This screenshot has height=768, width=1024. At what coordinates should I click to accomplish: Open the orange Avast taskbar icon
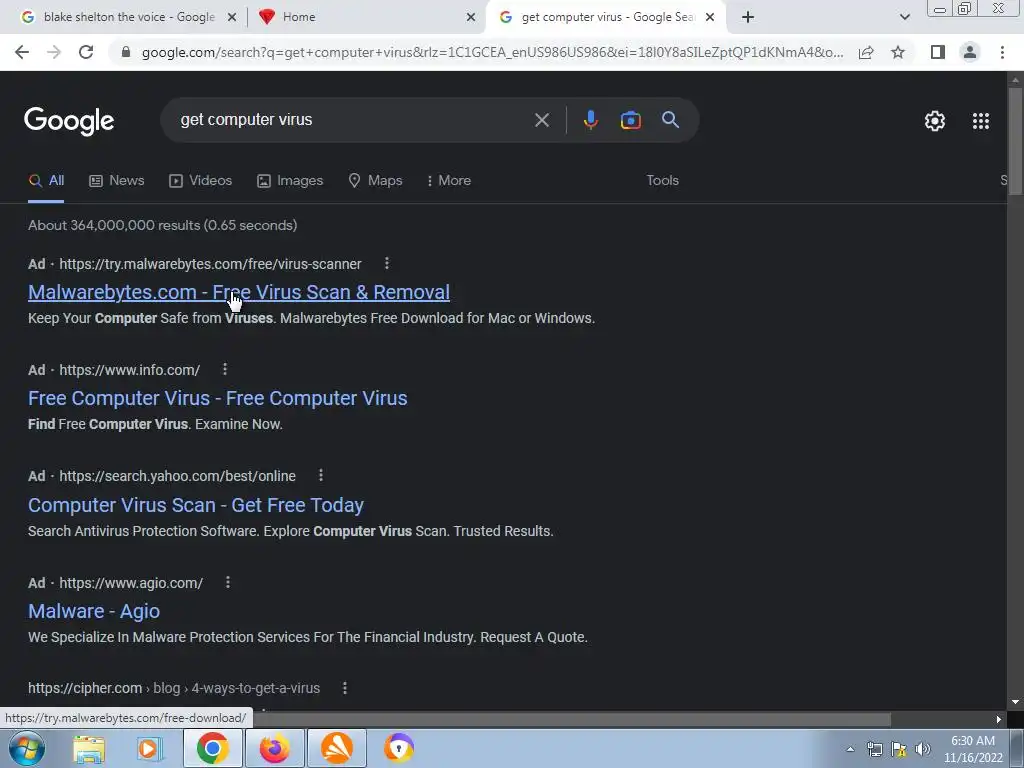[x=337, y=748]
